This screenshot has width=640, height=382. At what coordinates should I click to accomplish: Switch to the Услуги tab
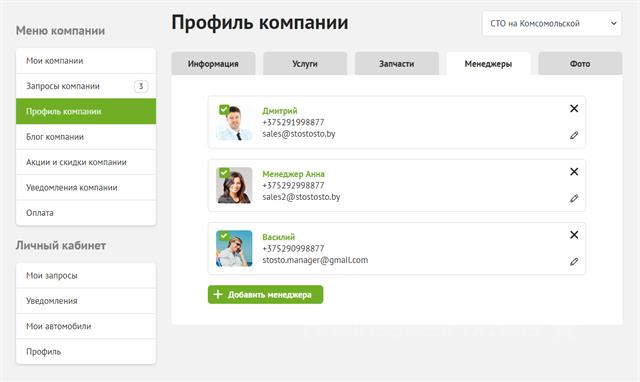305,64
